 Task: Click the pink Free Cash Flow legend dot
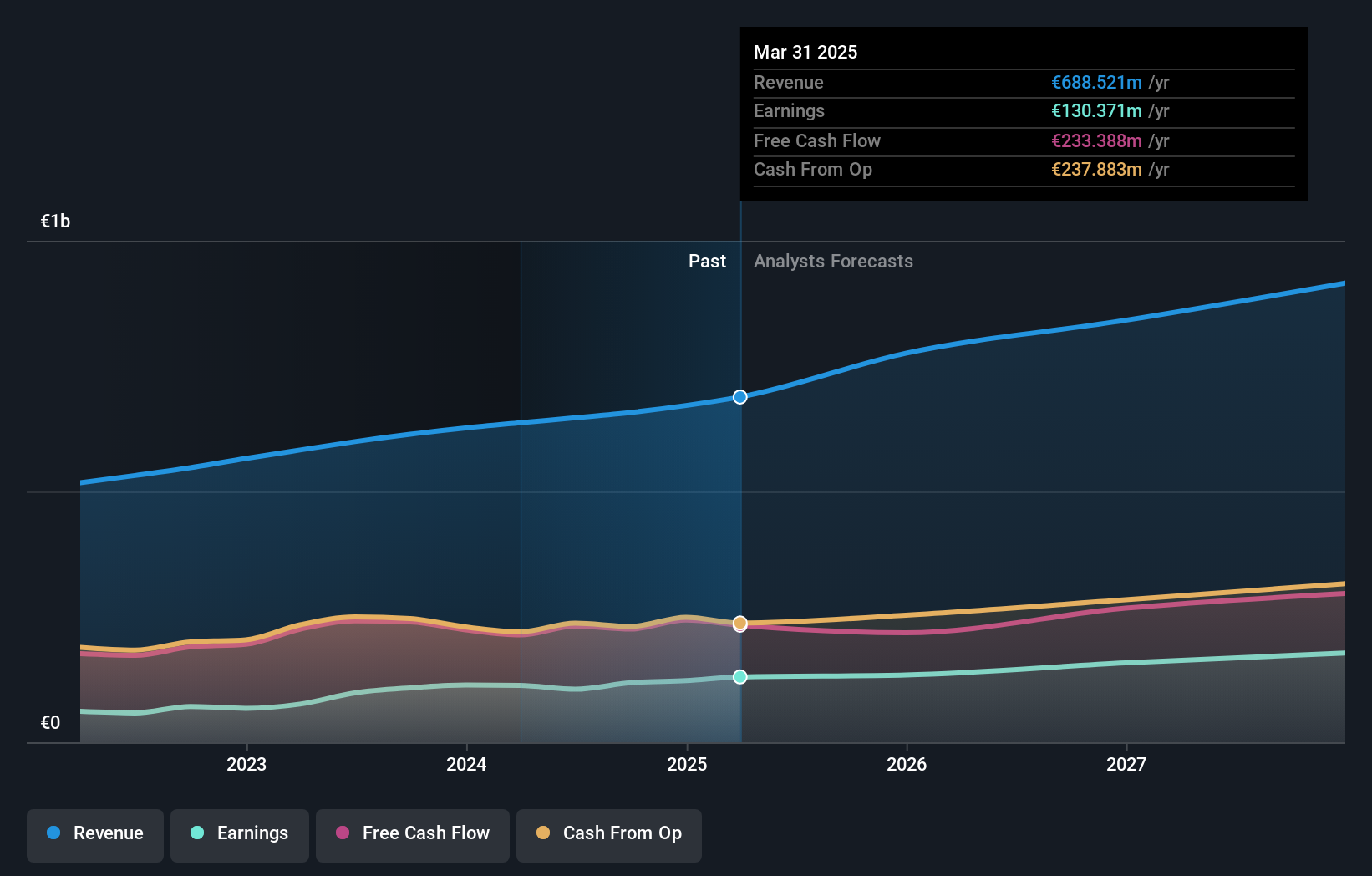[343, 833]
